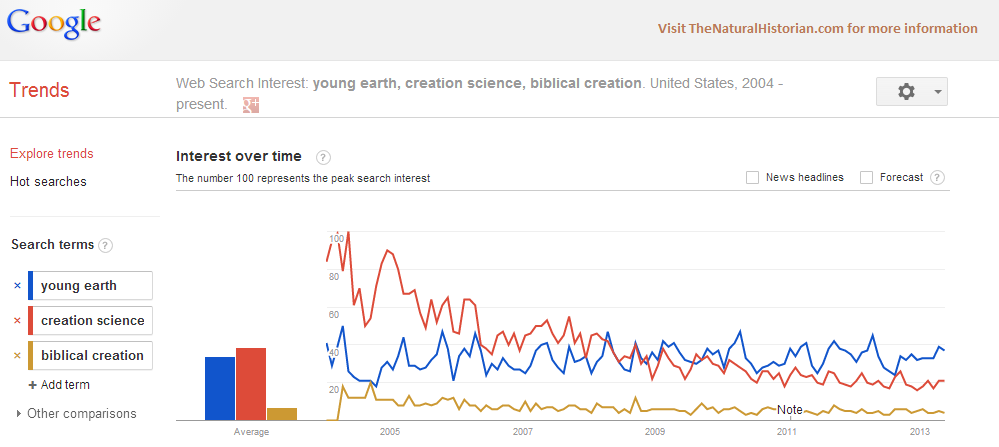Enable the Forecast checkbox

point(867,177)
